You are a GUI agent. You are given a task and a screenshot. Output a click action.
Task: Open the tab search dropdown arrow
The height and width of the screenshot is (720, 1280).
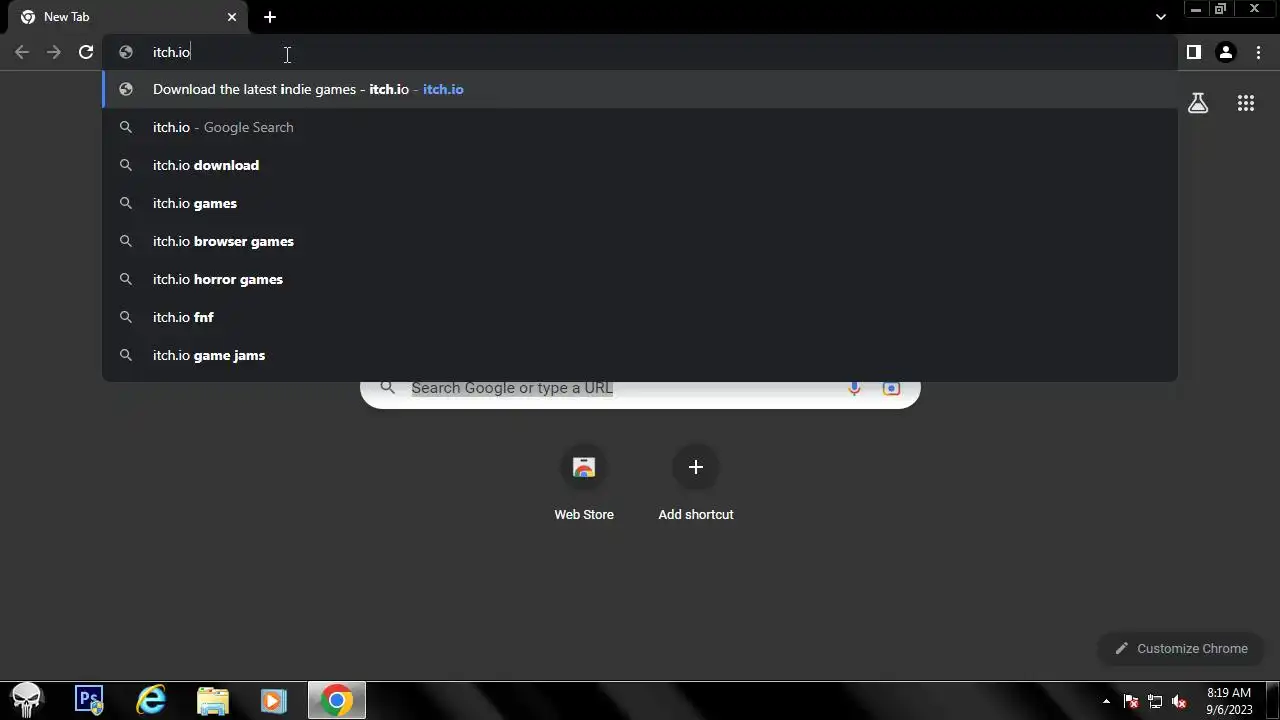1161,17
